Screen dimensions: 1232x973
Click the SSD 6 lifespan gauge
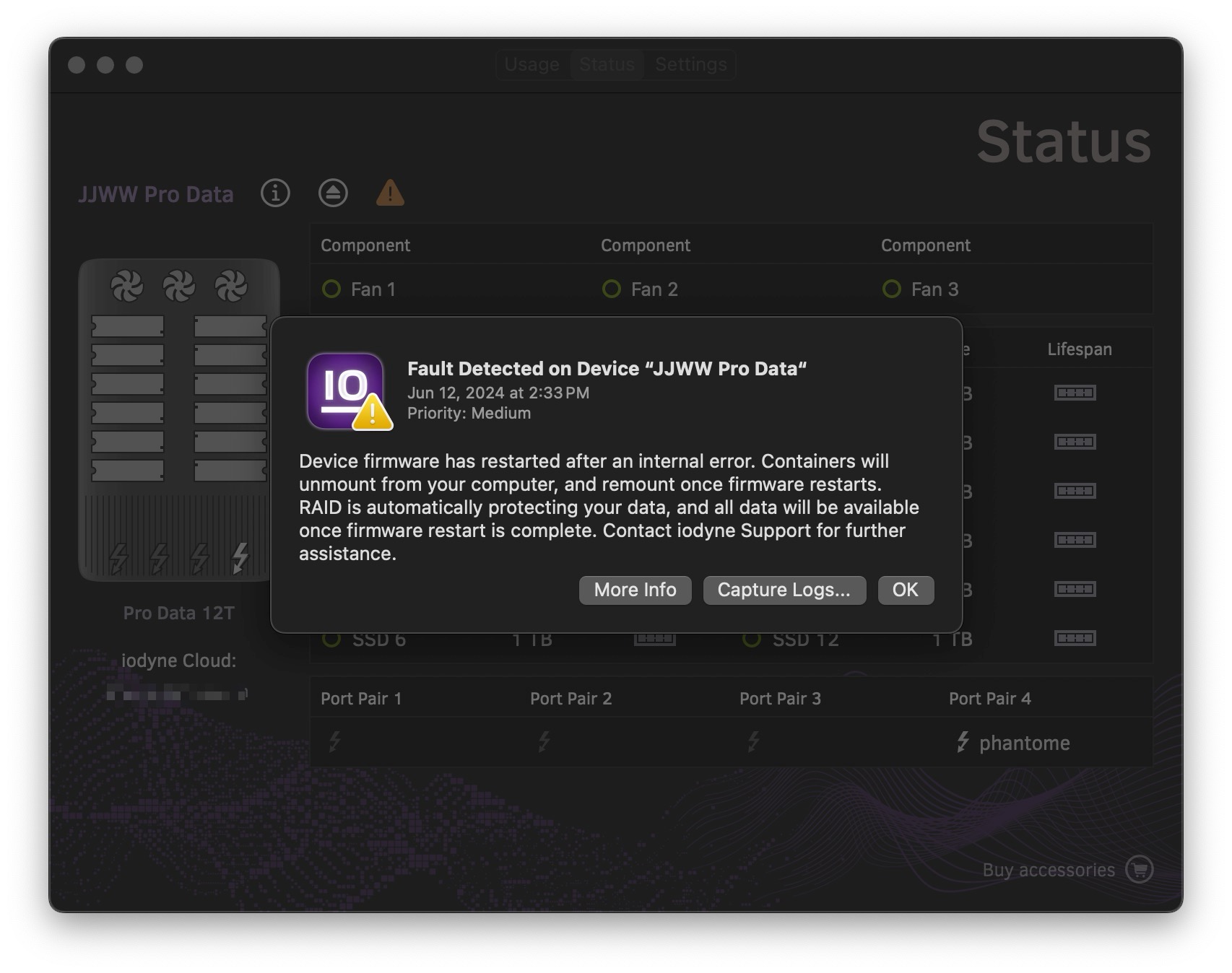[x=655, y=639]
